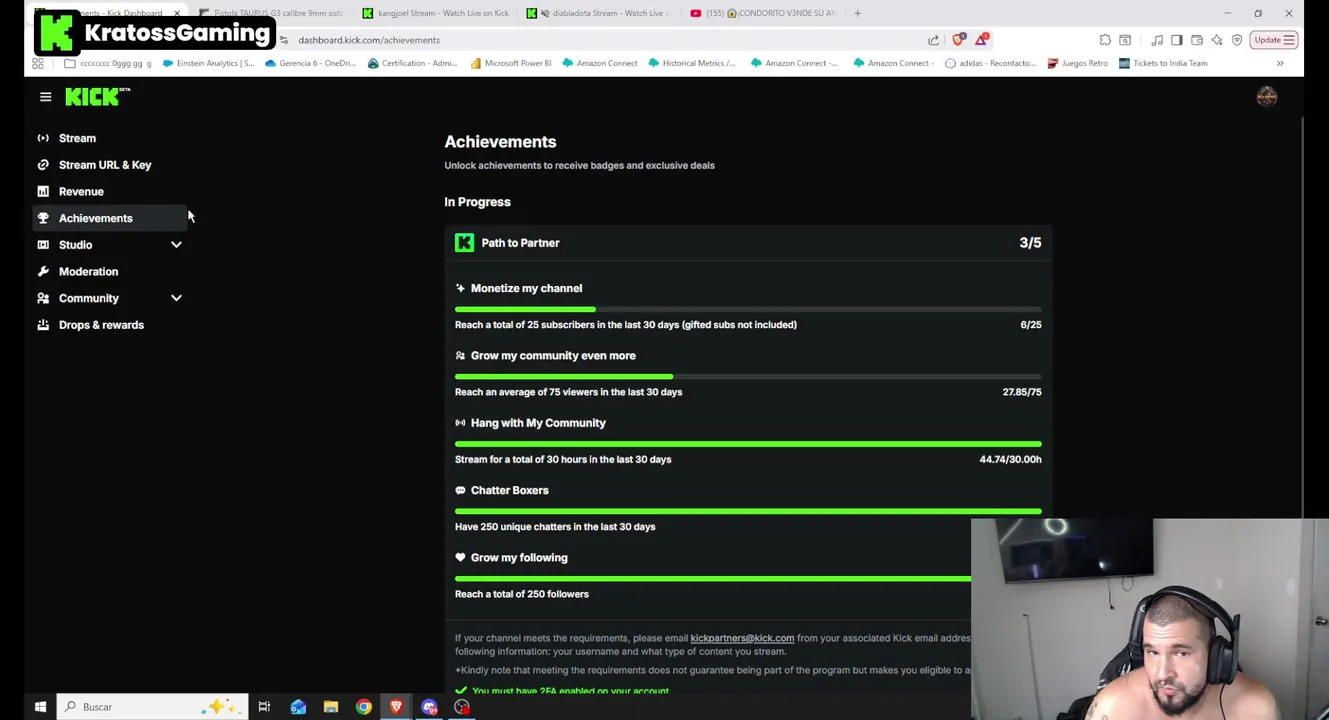
Task: Click the 3/5 Path to Partner count
Action: [x=1030, y=243]
